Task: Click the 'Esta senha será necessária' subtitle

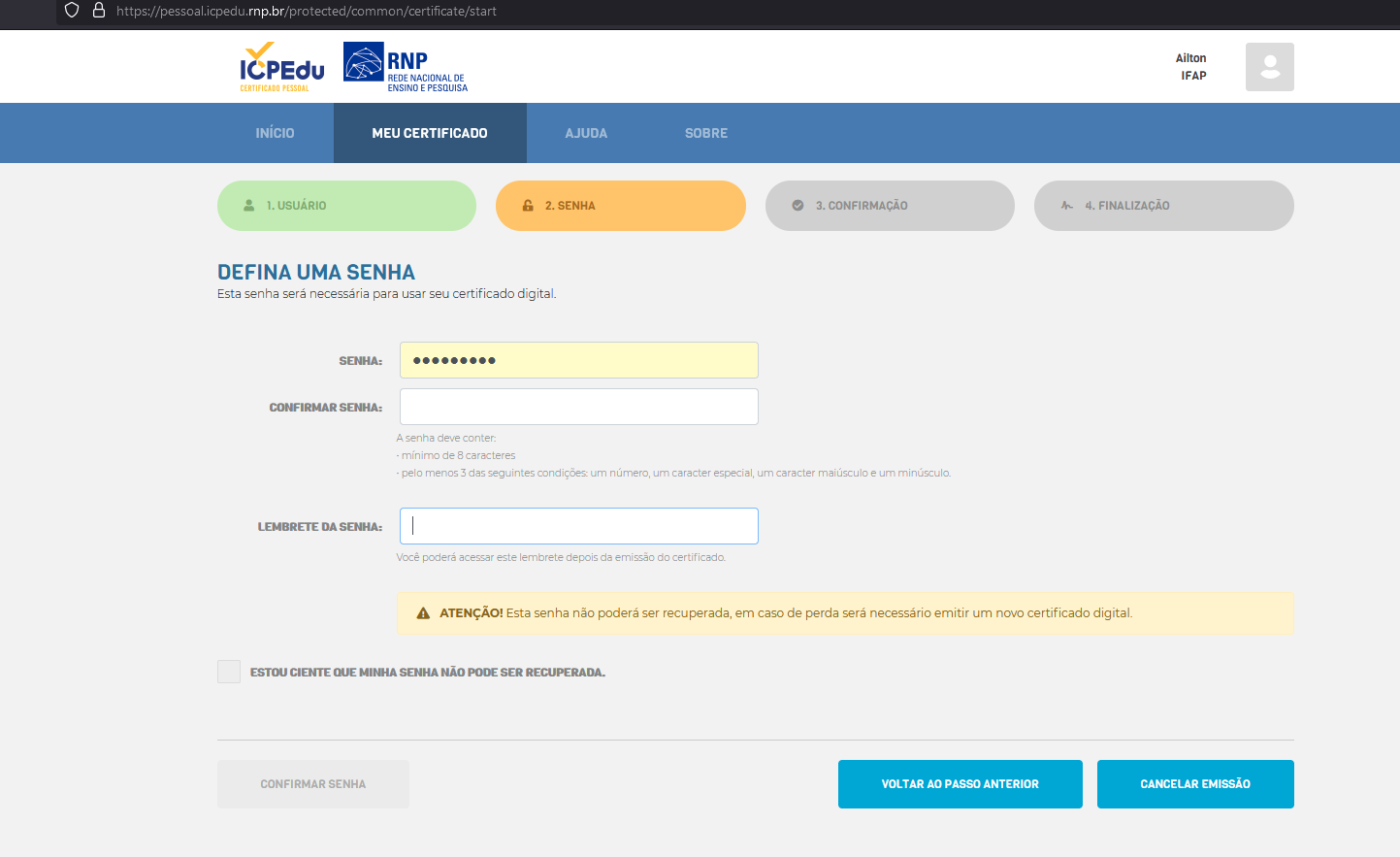Action: point(387,293)
